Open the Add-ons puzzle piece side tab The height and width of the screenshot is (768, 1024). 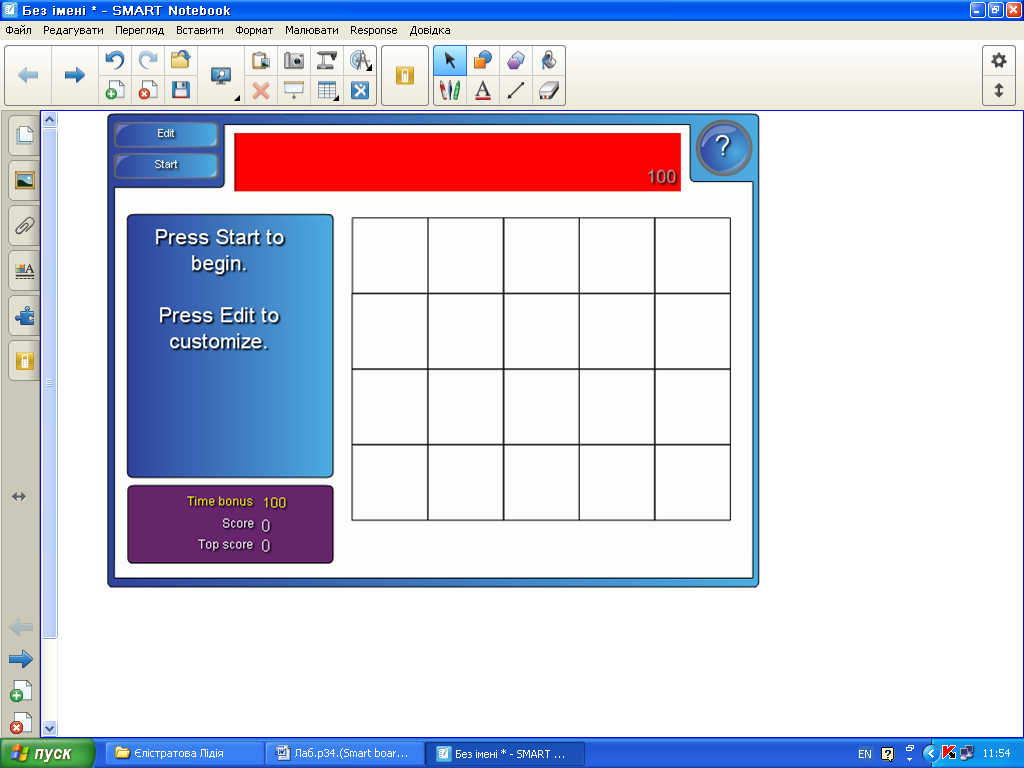coord(24,316)
